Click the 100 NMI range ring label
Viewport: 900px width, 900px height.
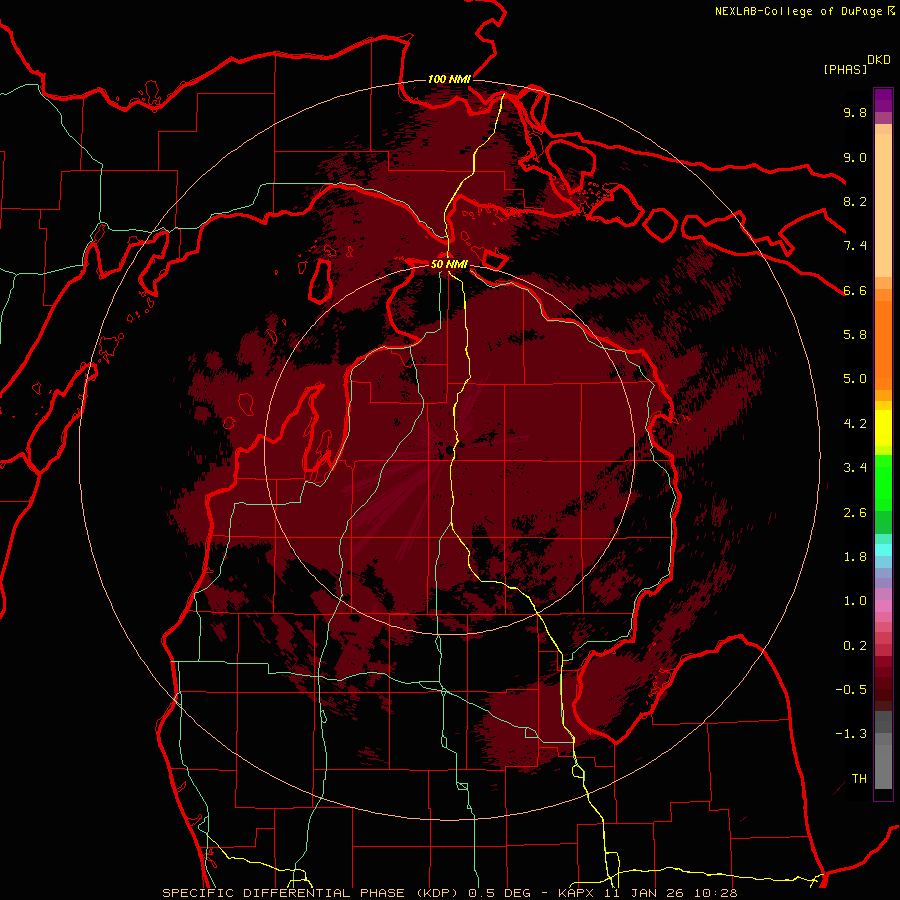[449, 79]
